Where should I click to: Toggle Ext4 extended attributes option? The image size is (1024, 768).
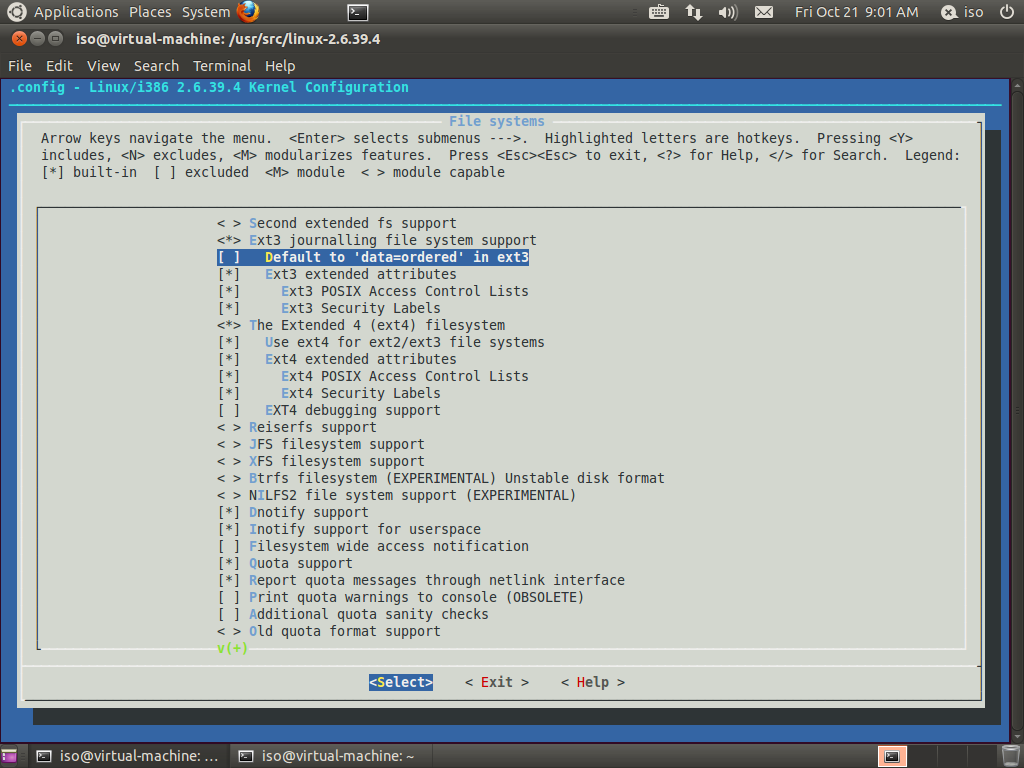pyautogui.click(x=337, y=359)
